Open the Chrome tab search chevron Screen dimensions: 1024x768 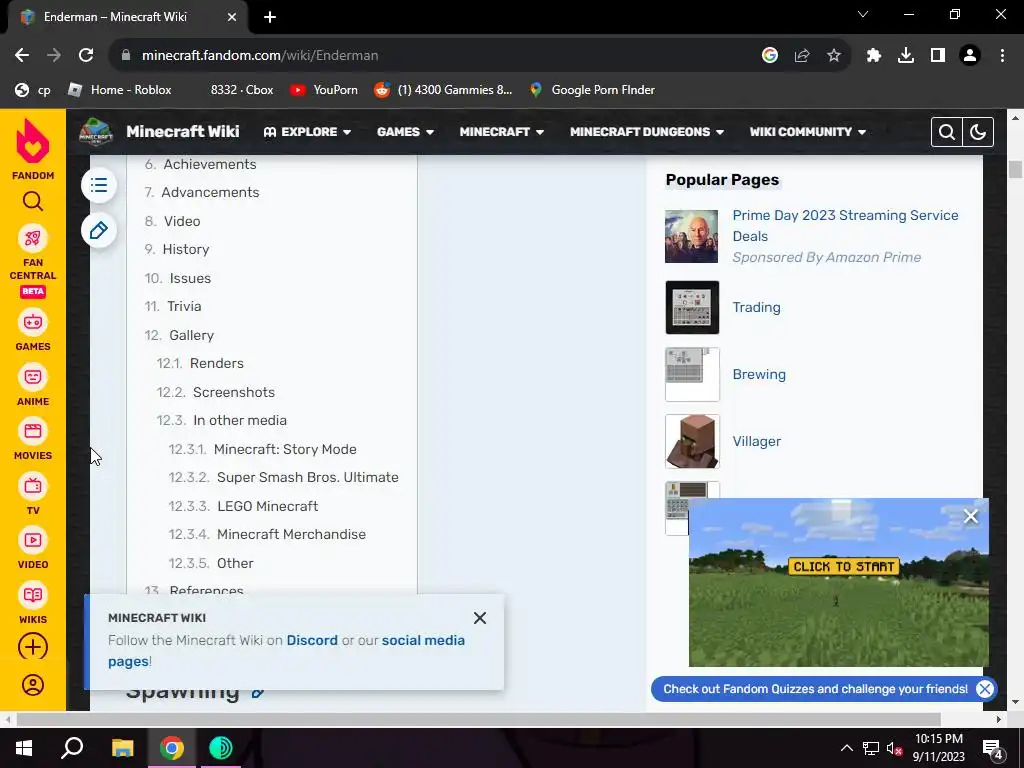coord(863,14)
